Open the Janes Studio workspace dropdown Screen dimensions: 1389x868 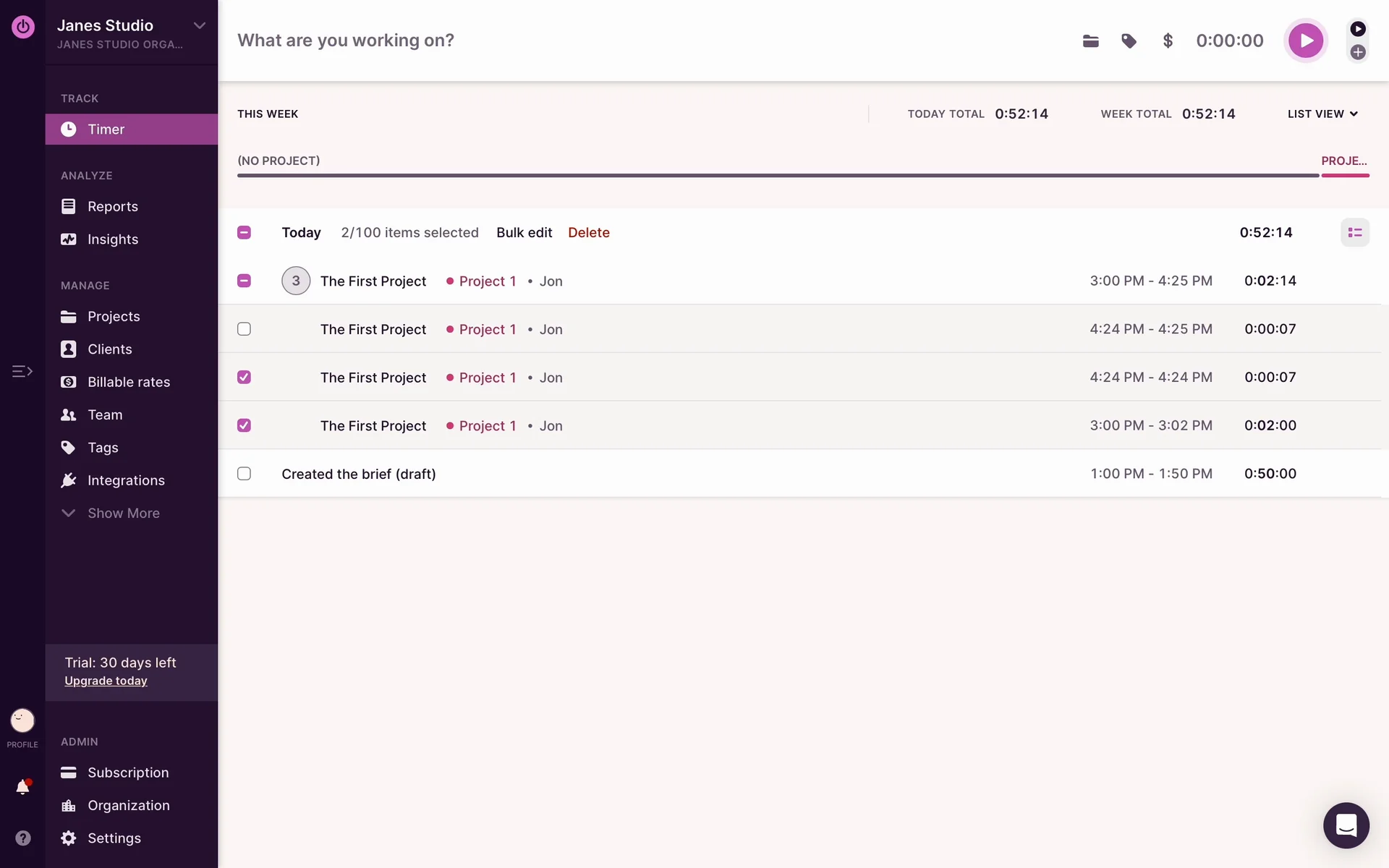point(199,26)
